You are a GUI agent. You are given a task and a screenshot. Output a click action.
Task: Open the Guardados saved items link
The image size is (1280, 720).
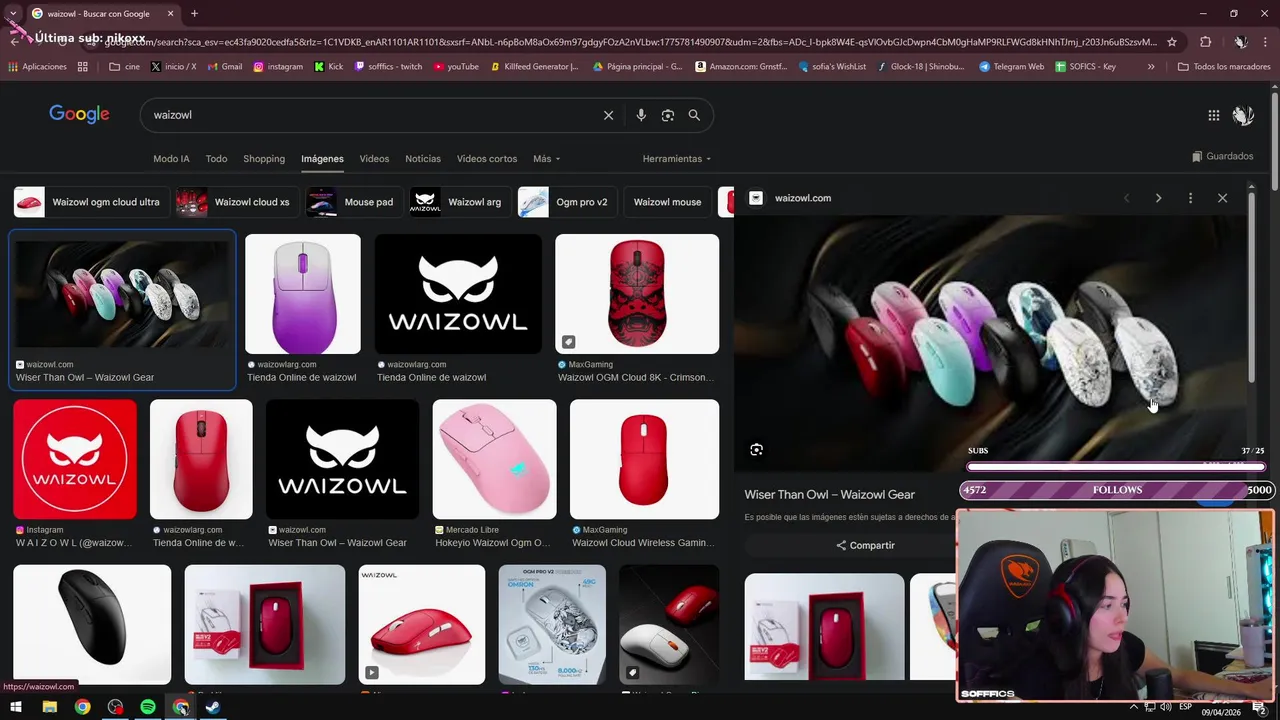point(1222,156)
